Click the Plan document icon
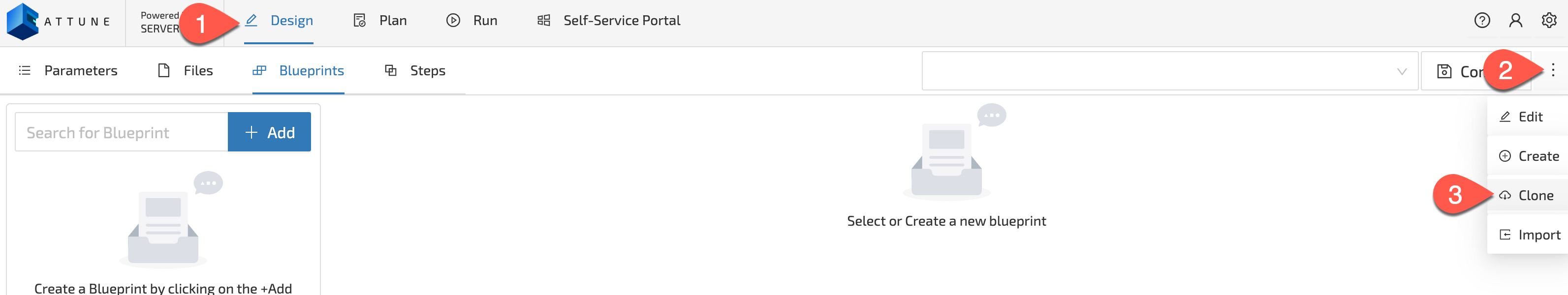This screenshot has height=295, width=1568. click(360, 21)
